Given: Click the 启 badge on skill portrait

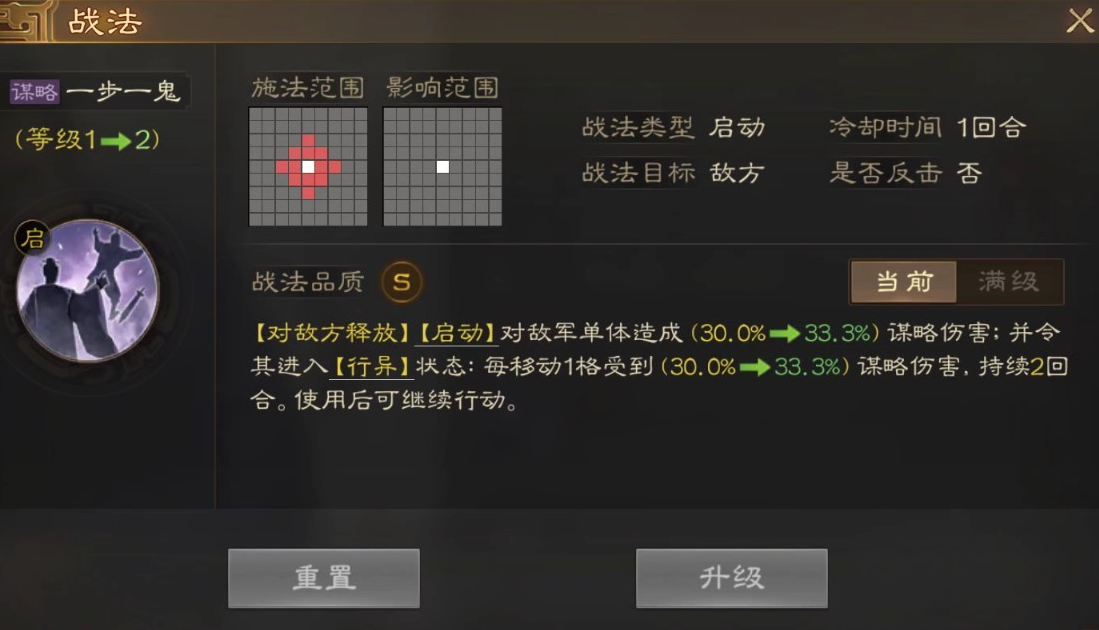Looking at the screenshot, I should 32,238.
